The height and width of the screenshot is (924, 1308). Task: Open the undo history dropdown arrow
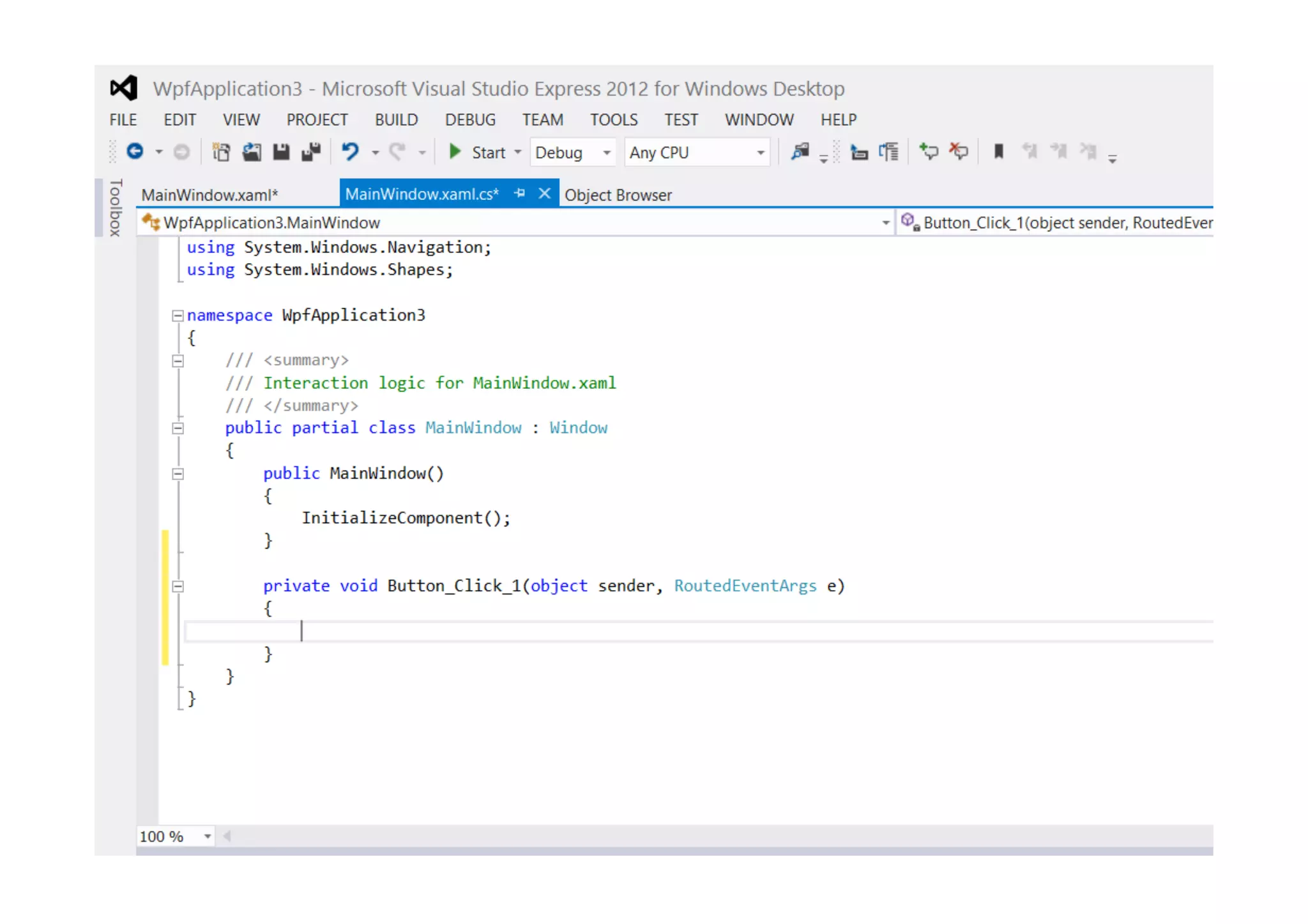tap(376, 153)
